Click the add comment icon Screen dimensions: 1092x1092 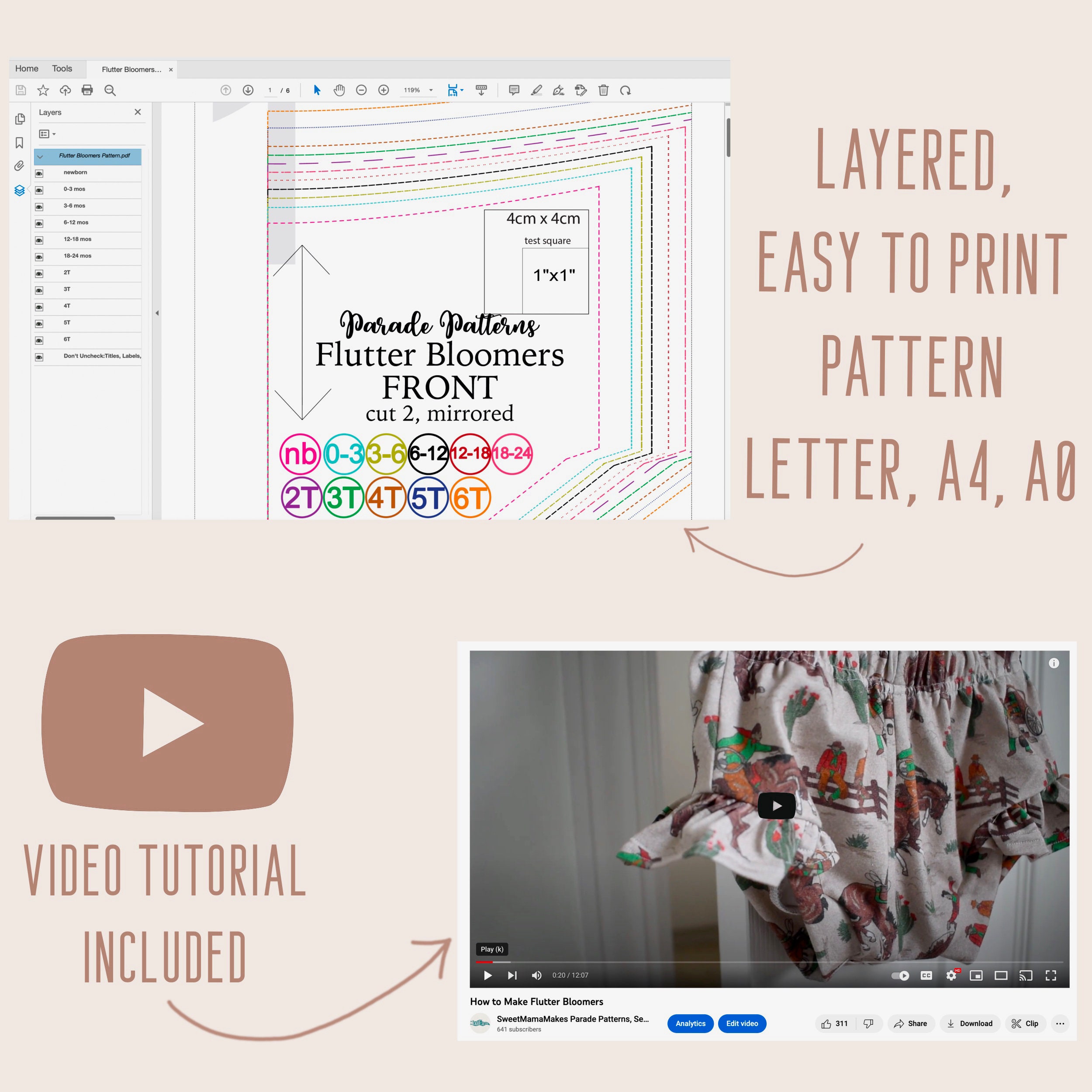tap(514, 90)
